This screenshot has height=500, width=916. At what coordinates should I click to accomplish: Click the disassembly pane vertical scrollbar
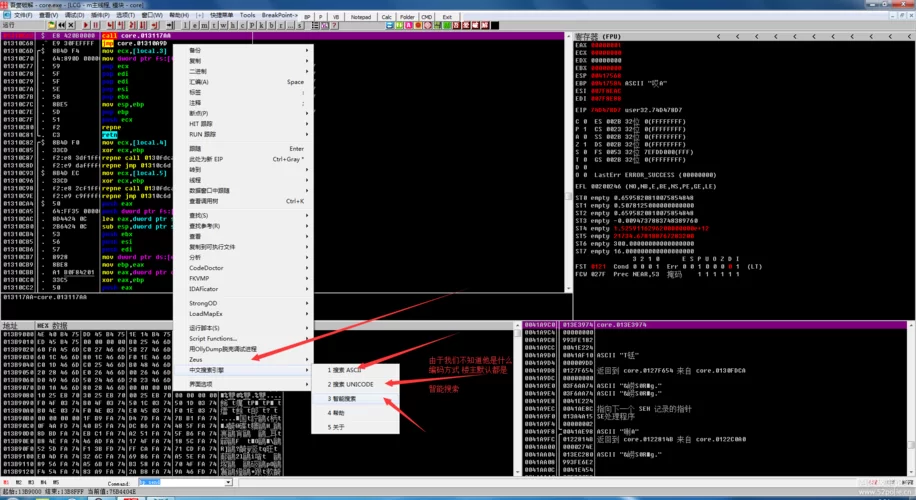tap(568, 162)
